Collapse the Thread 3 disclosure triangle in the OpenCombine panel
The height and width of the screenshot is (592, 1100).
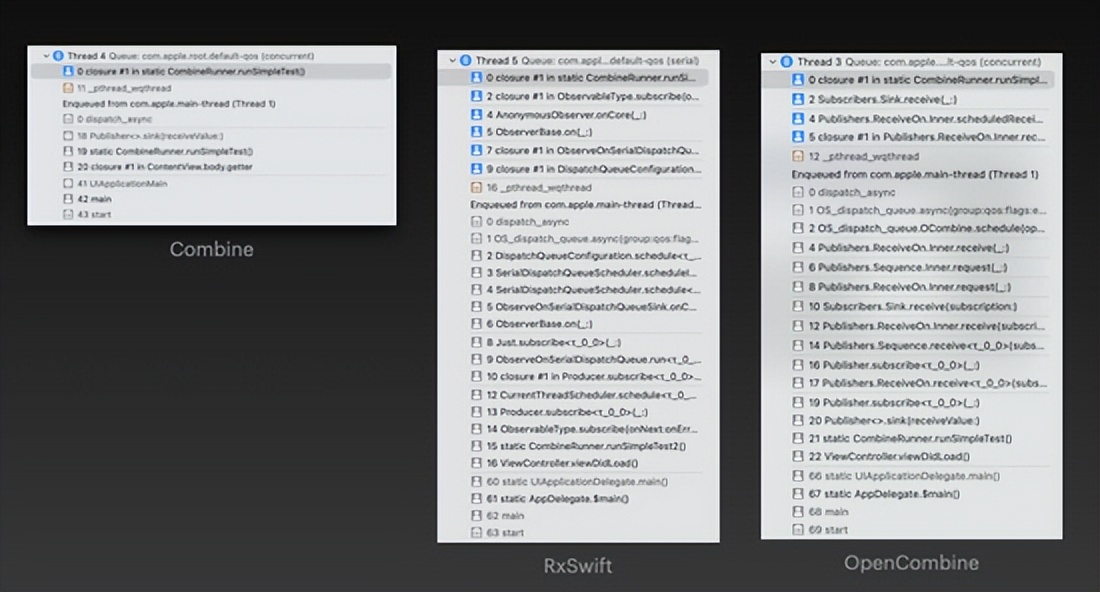pyautogui.click(x=773, y=62)
